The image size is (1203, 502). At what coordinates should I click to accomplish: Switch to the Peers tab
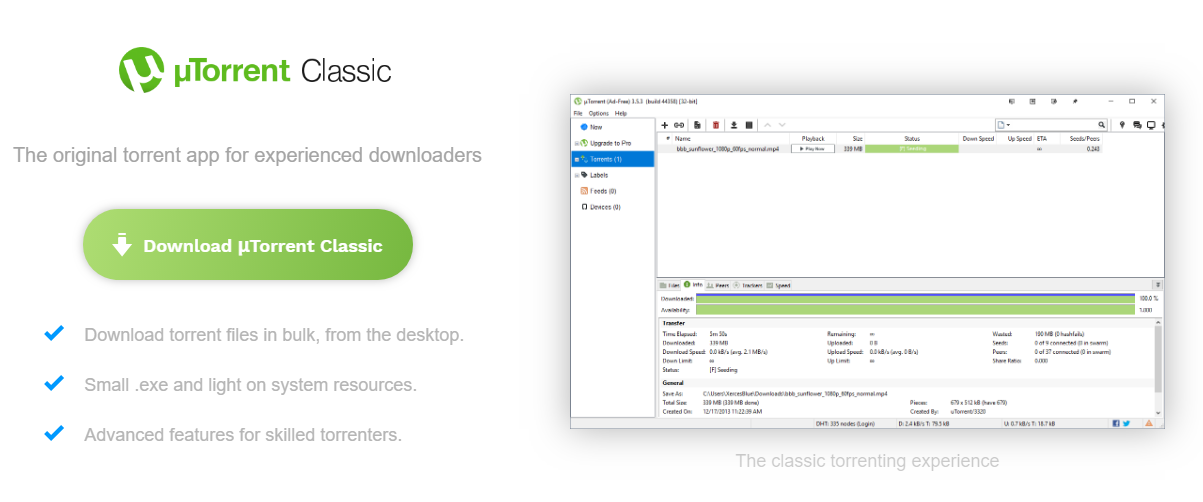717,285
